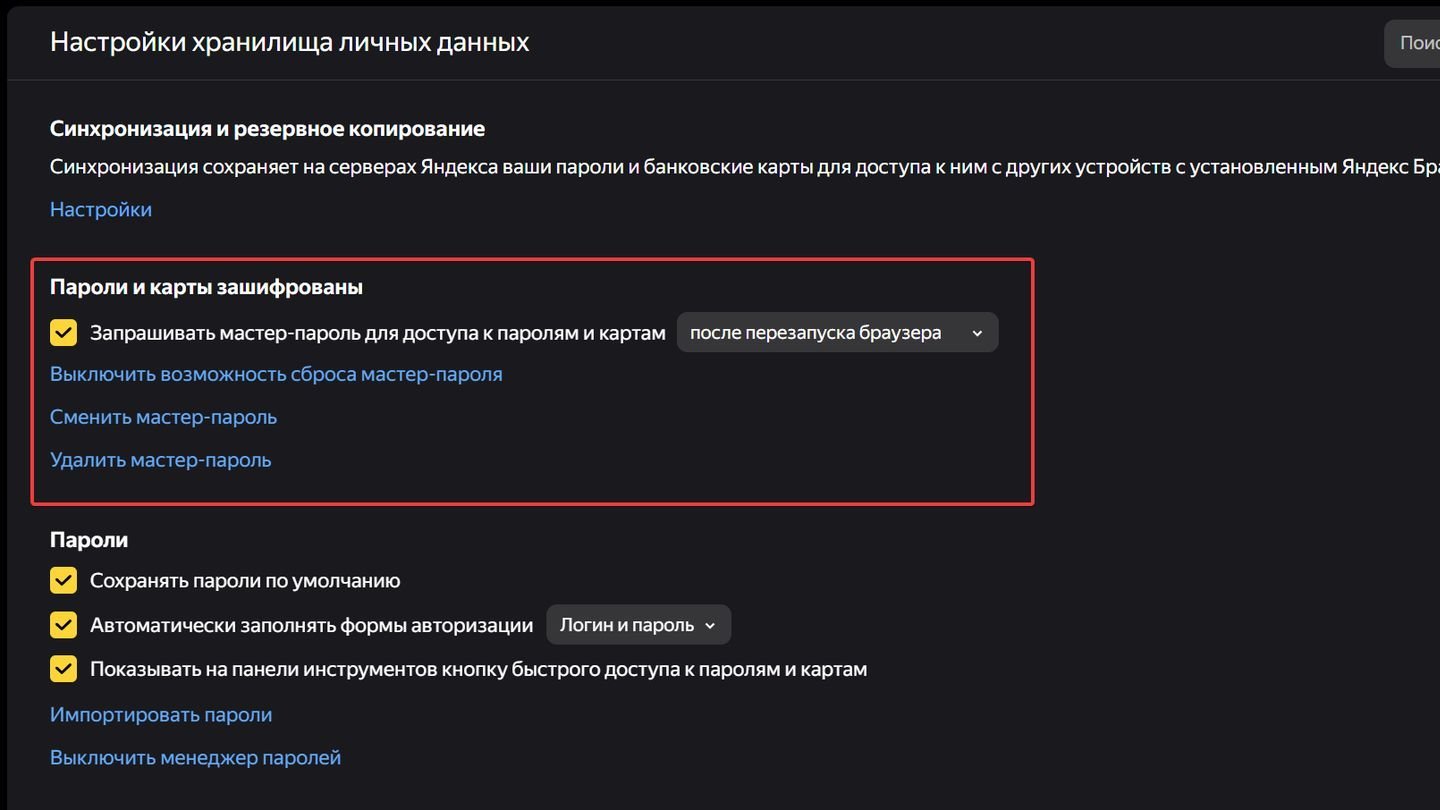Click the Автоматически заполнять формы авторизации label
The image size is (1440, 810).
pos(312,625)
